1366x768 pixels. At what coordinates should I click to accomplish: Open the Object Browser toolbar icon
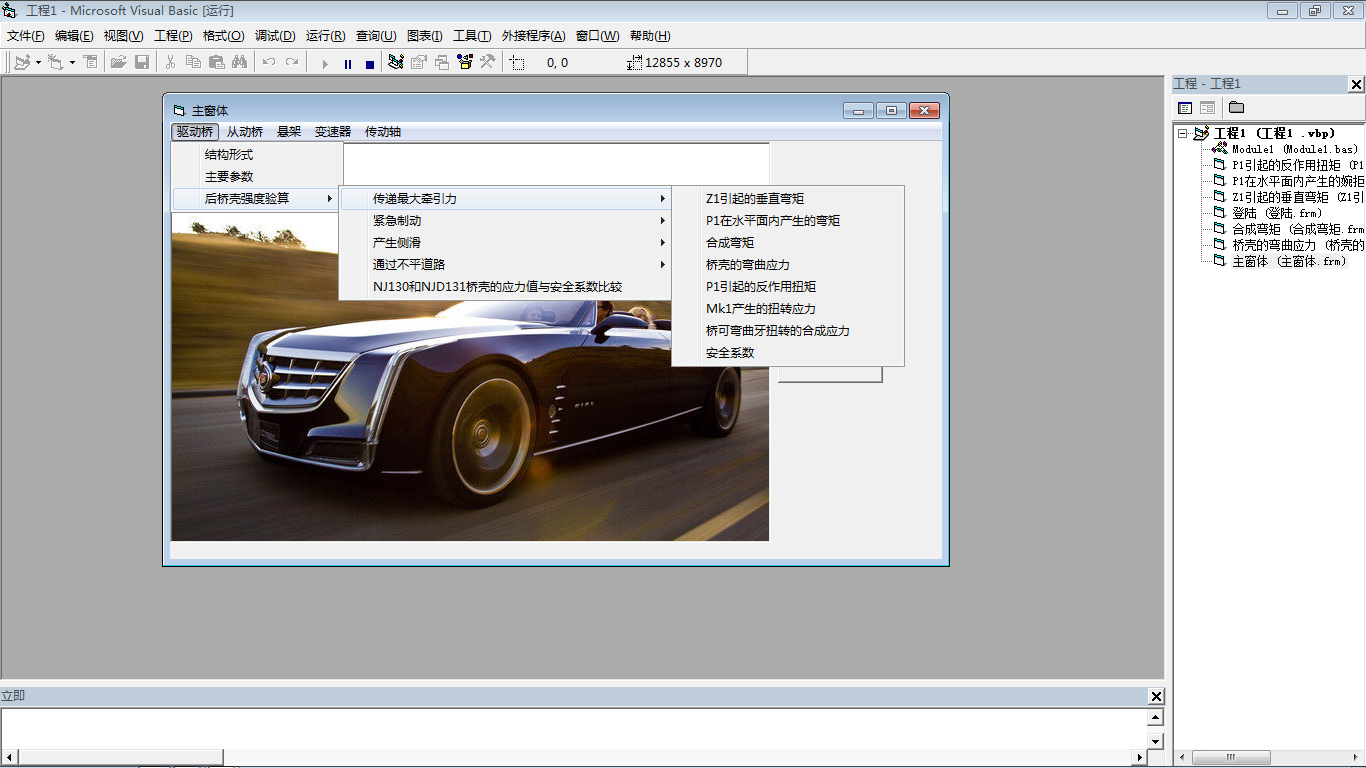464,62
